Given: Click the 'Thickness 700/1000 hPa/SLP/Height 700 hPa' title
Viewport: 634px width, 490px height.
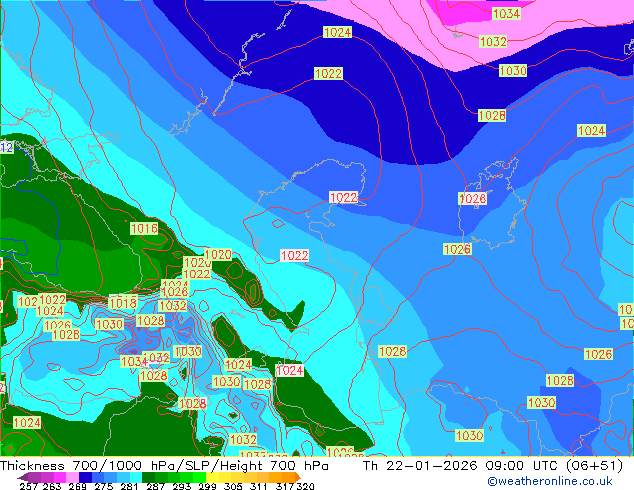Looking at the screenshot, I should 164,465.
